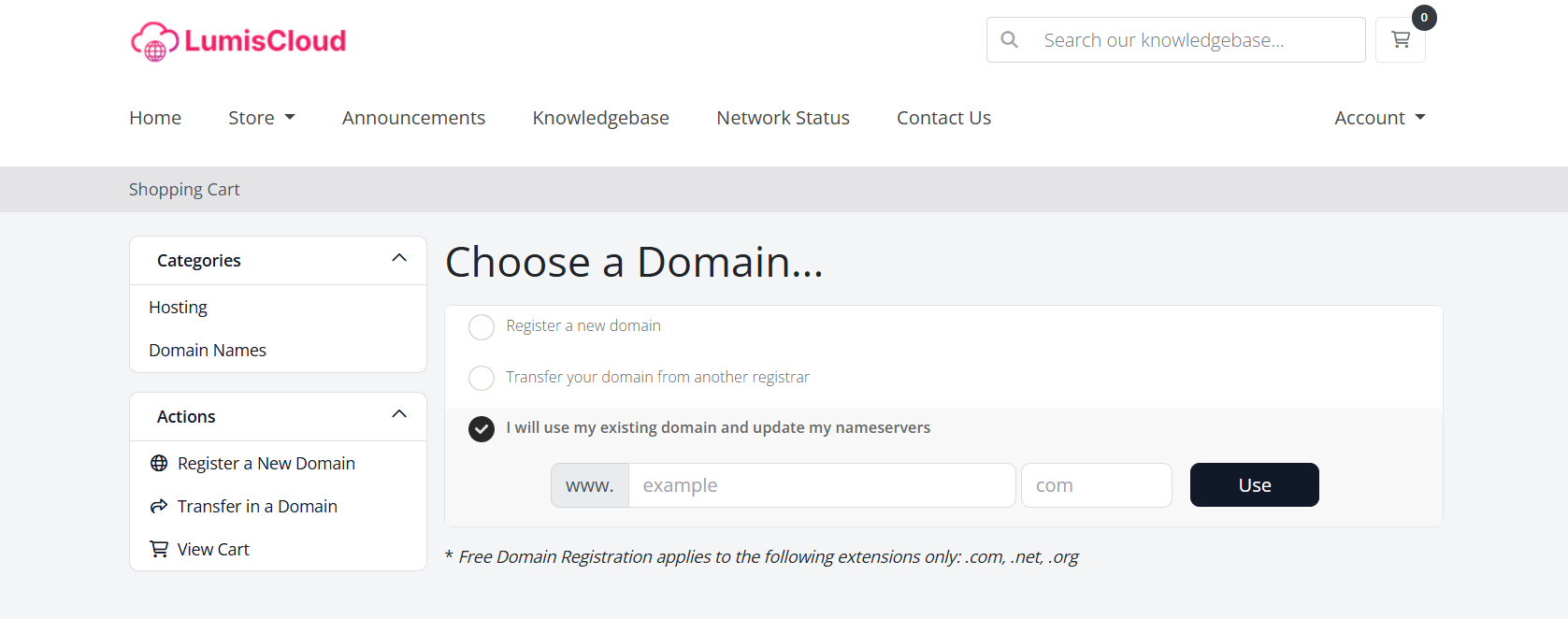This screenshot has width=1568, height=619.
Task: Click Transfer in a Domain action link
Action: 257,507
